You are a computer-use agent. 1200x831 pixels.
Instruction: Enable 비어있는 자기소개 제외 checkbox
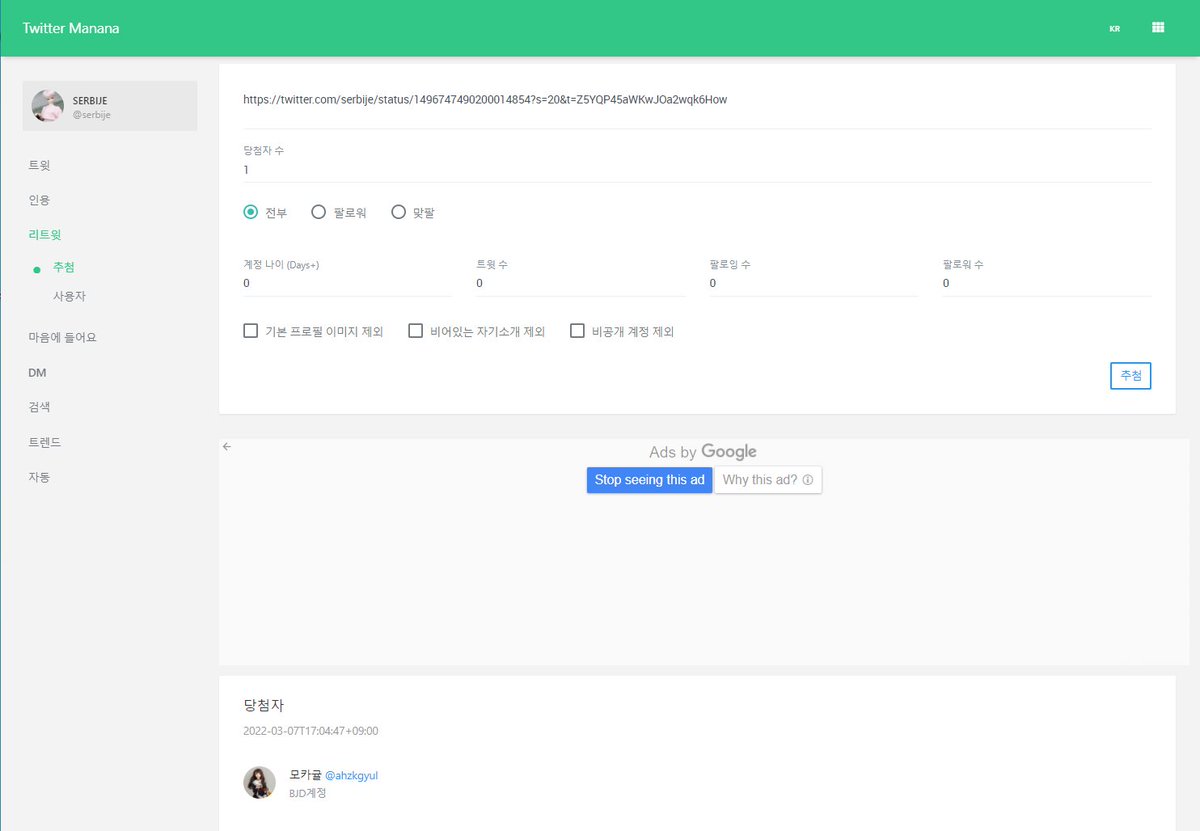(416, 331)
